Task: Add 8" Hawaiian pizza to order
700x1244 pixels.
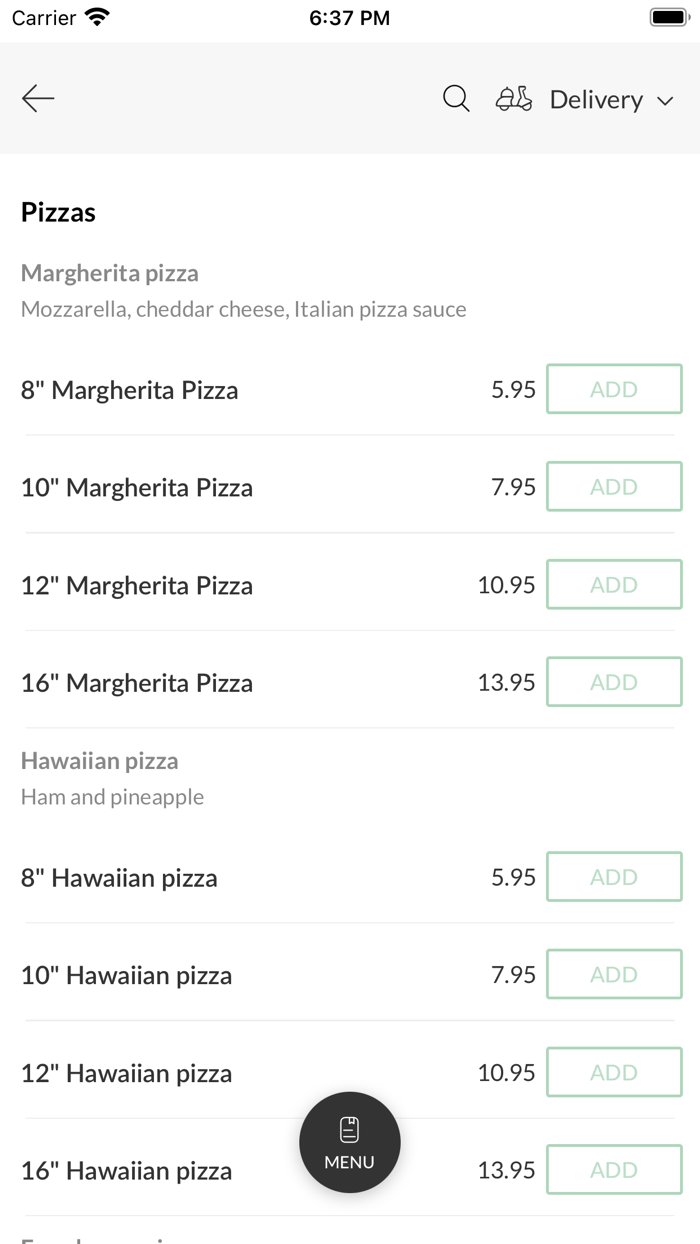Action: click(614, 877)
